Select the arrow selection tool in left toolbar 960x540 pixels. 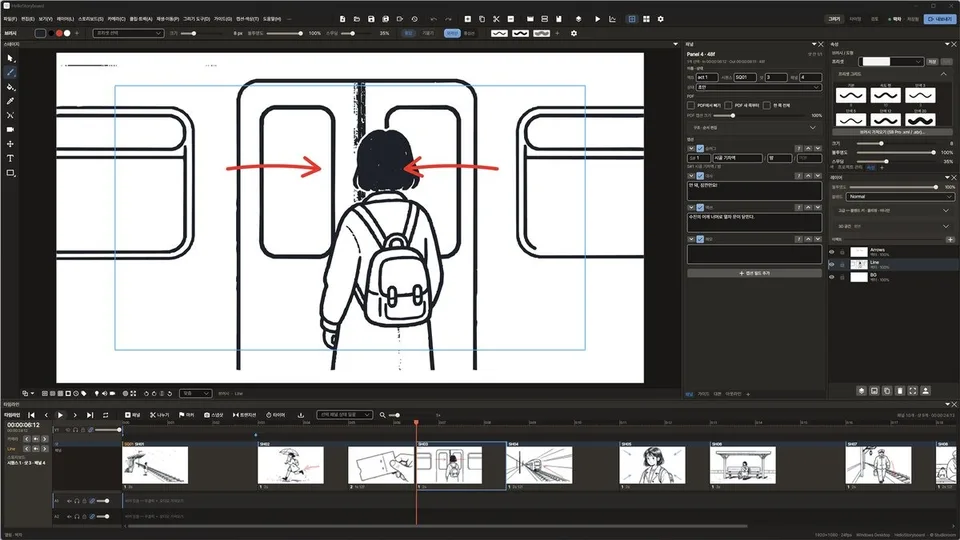10,58
